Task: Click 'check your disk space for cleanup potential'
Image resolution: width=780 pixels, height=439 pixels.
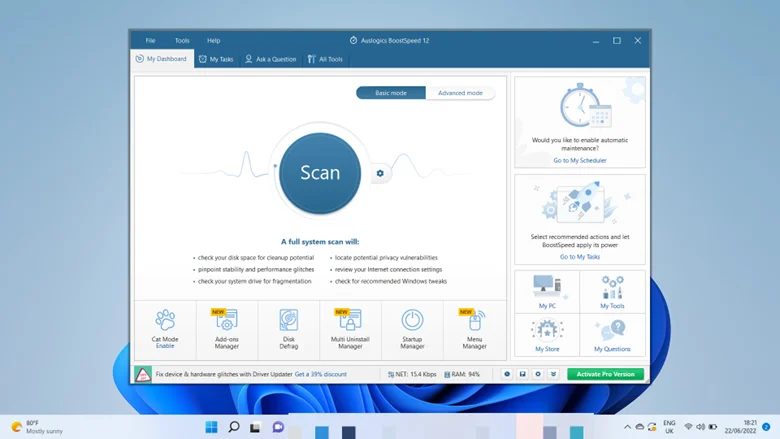Action: coord(256,258)
